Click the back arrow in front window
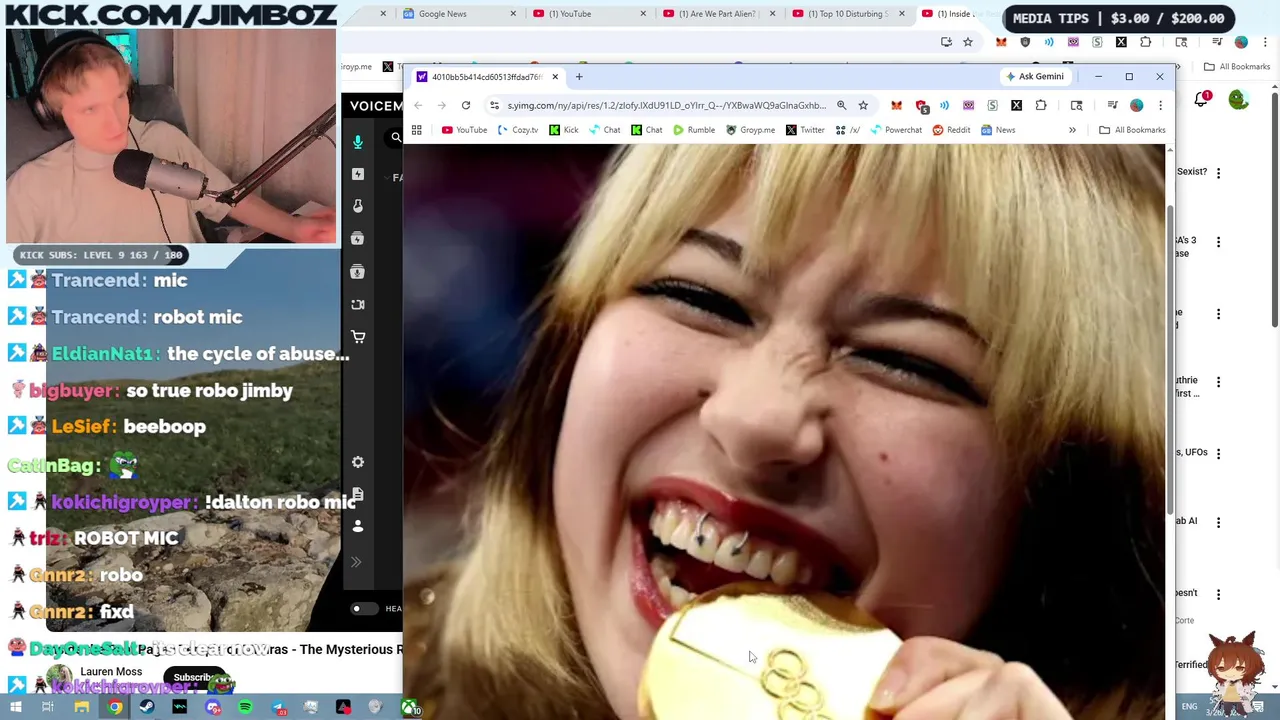This screenshot has height=720, width=1280. tap(418, 105)
